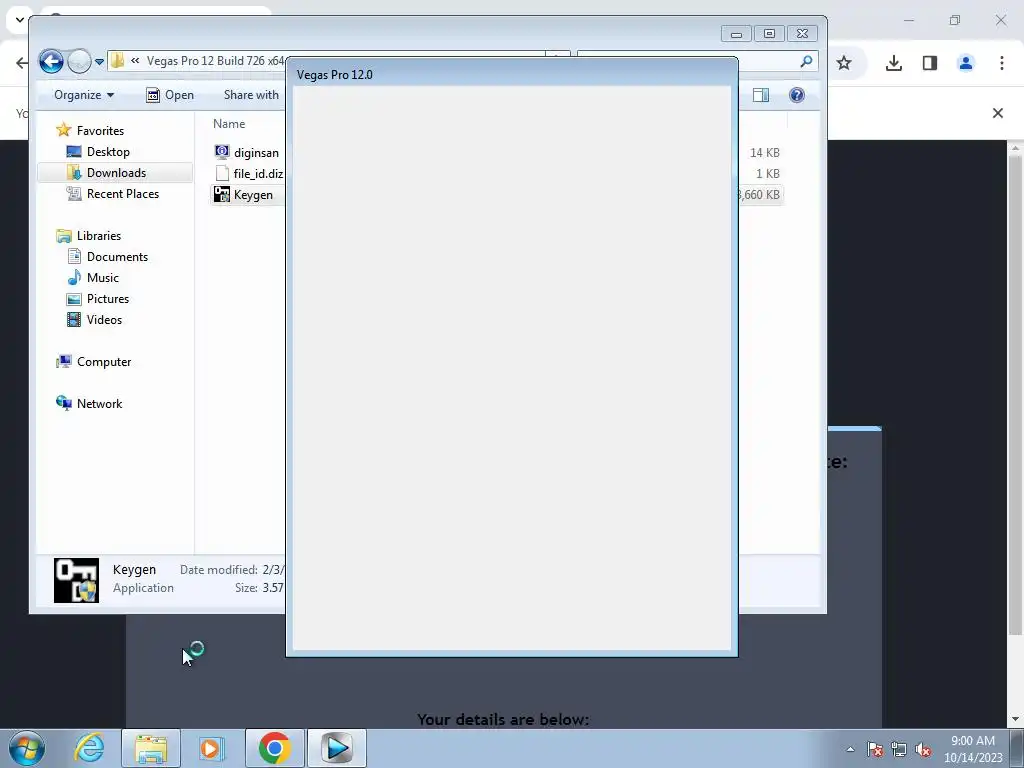Click Open in Explorer toolbar
1024x768 pixels.
pos(170,95)
